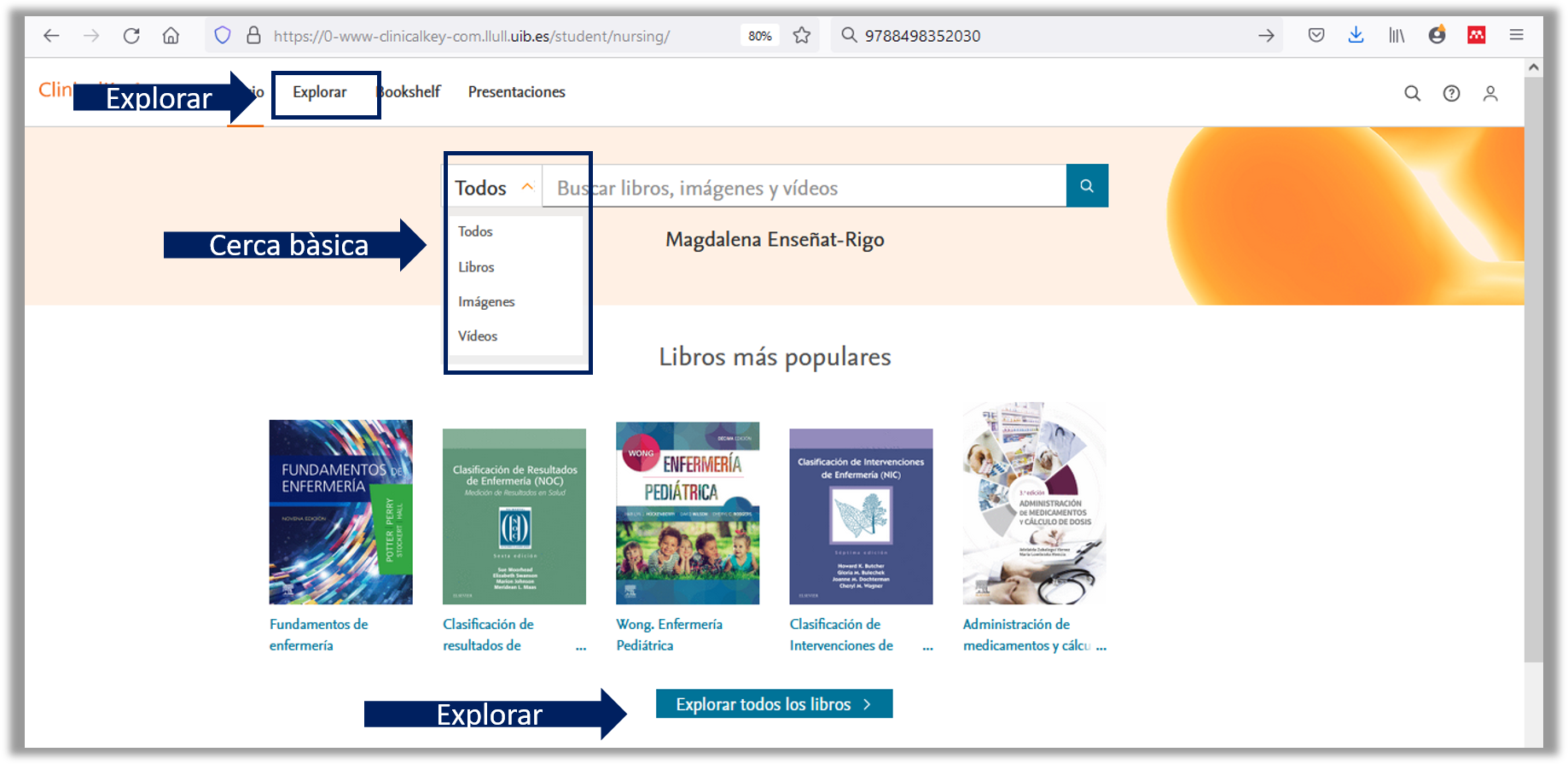Open the Firefox hamburger menu
The height and width of the screenshot is (764, 1568).
coord(1516,35)
